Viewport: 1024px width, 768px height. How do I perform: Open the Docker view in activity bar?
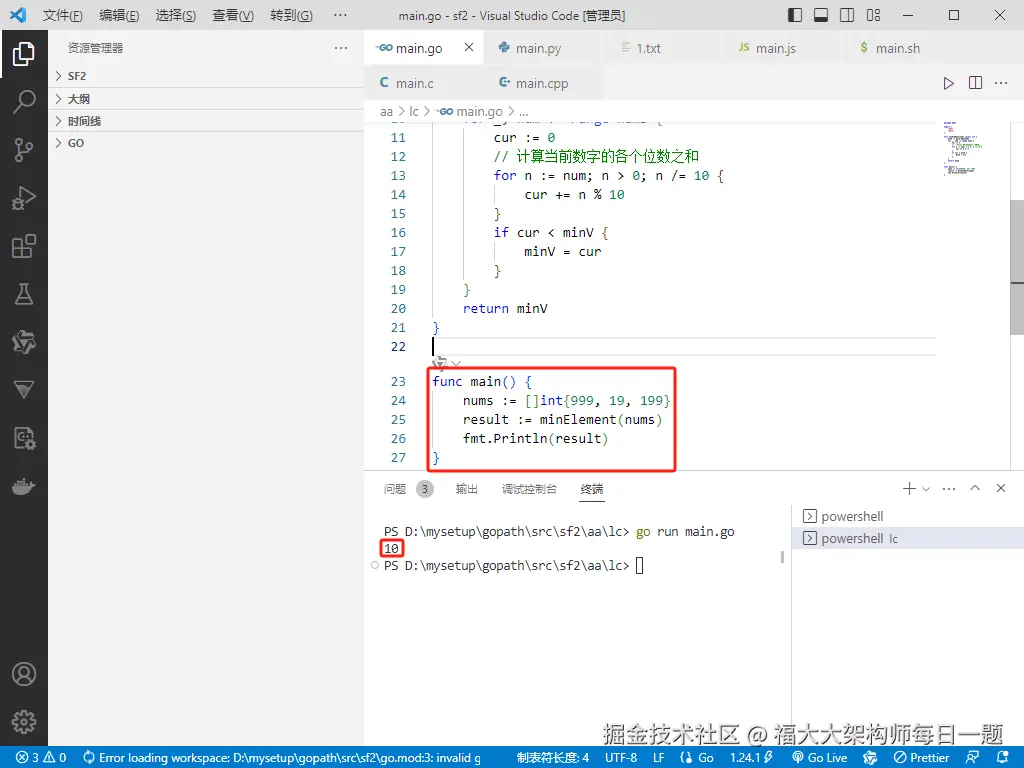[x=24, y=487]
